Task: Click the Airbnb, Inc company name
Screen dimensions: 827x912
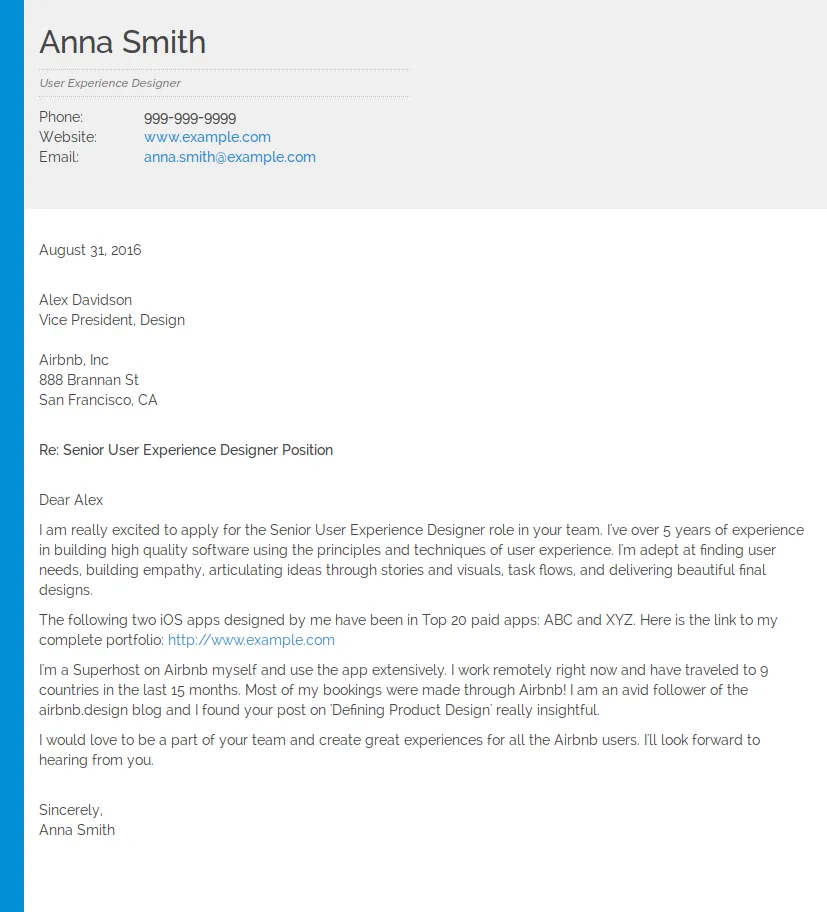Action: tap(74, 360)
